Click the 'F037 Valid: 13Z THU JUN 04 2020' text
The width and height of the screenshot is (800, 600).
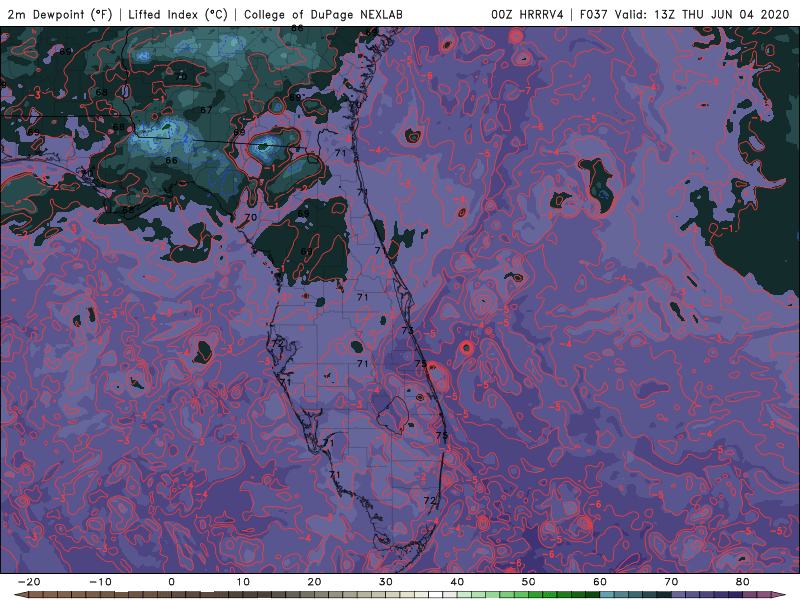point(685,14)
